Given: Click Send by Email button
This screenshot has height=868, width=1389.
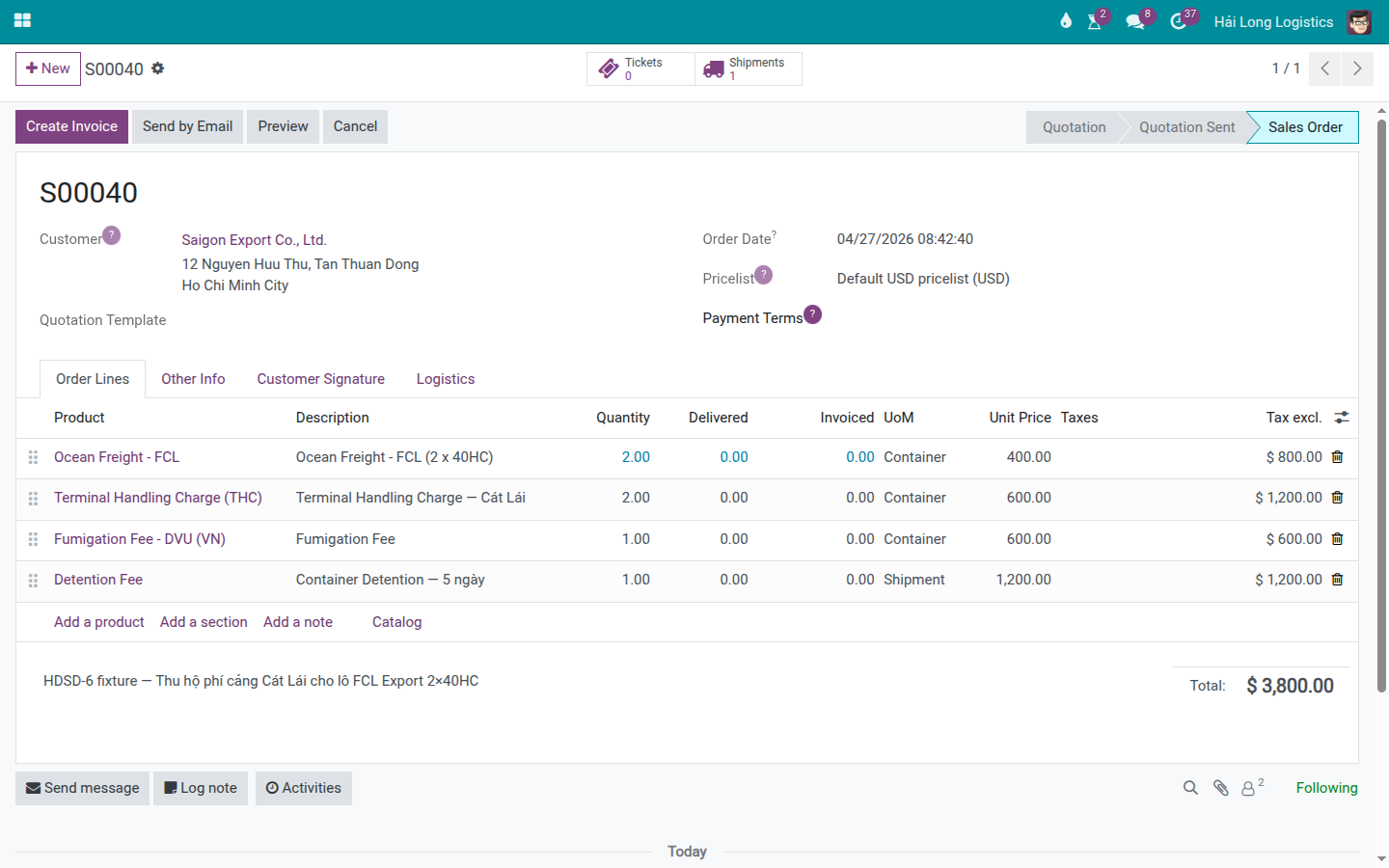Looking at the screenshot, I should 187,126.
